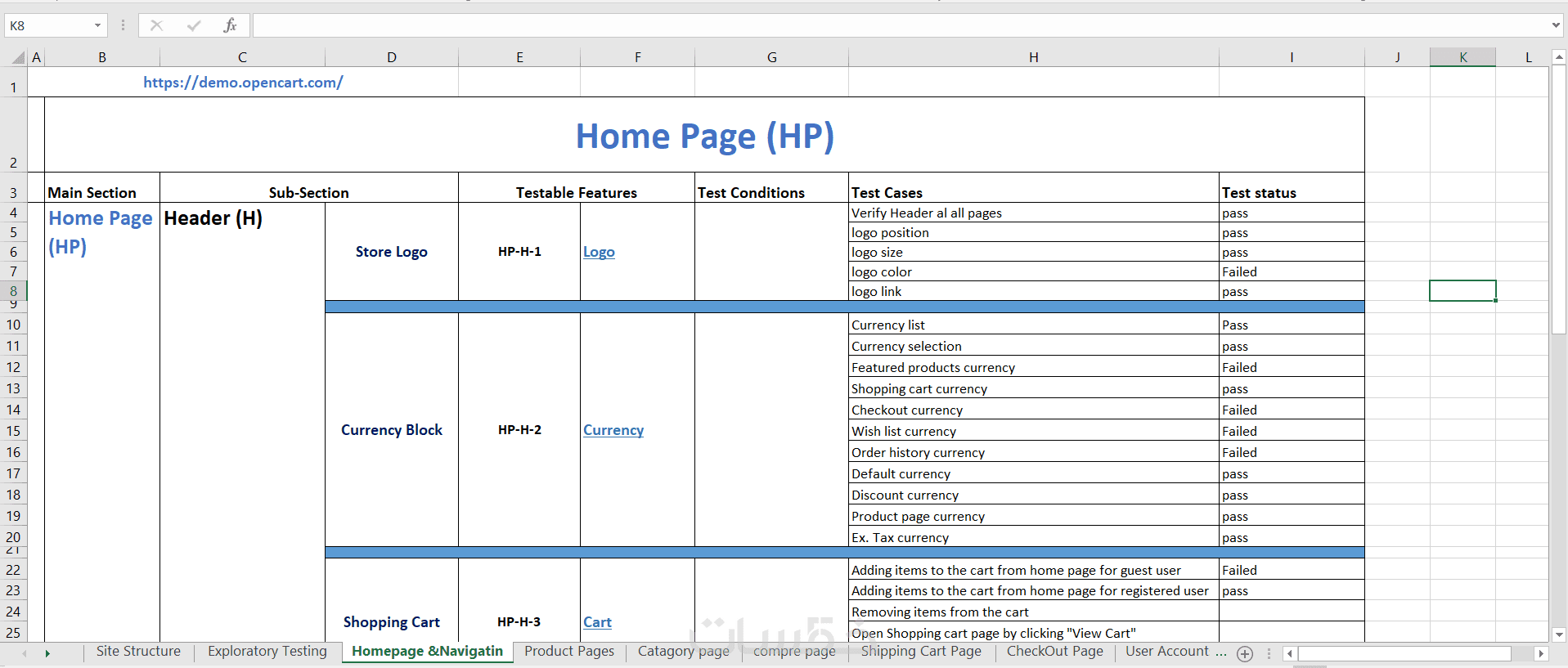Select the 'Store Logo' cell

392,252
